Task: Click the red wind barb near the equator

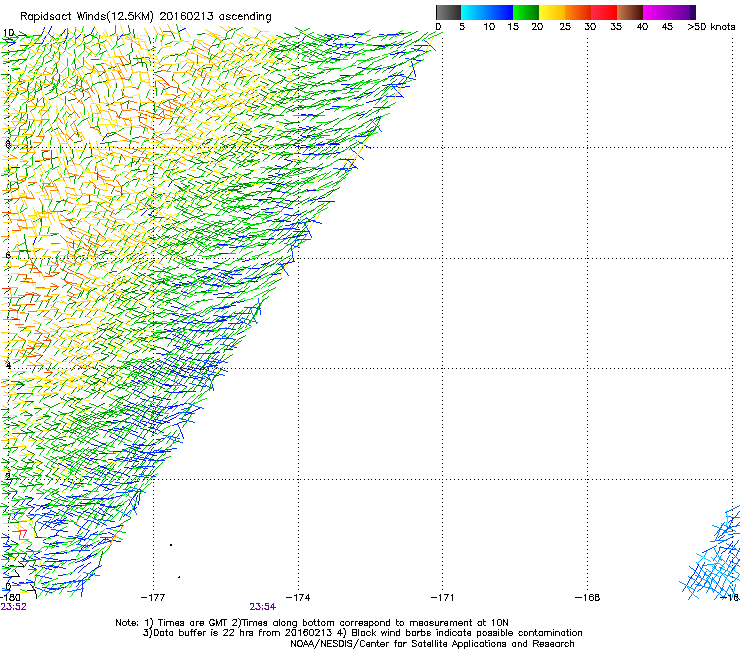Action: (22, 535)
